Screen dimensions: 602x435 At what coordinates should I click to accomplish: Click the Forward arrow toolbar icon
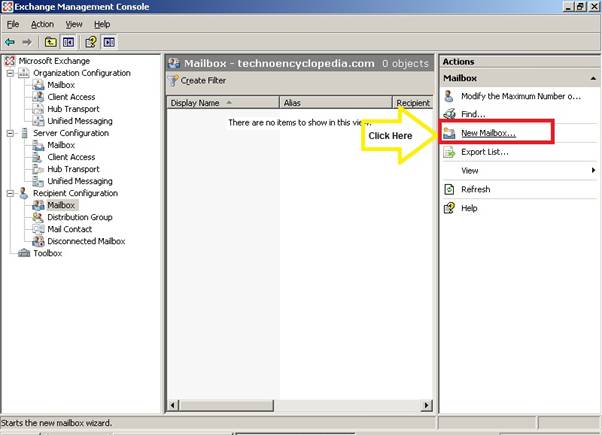[x=27, y=42]
